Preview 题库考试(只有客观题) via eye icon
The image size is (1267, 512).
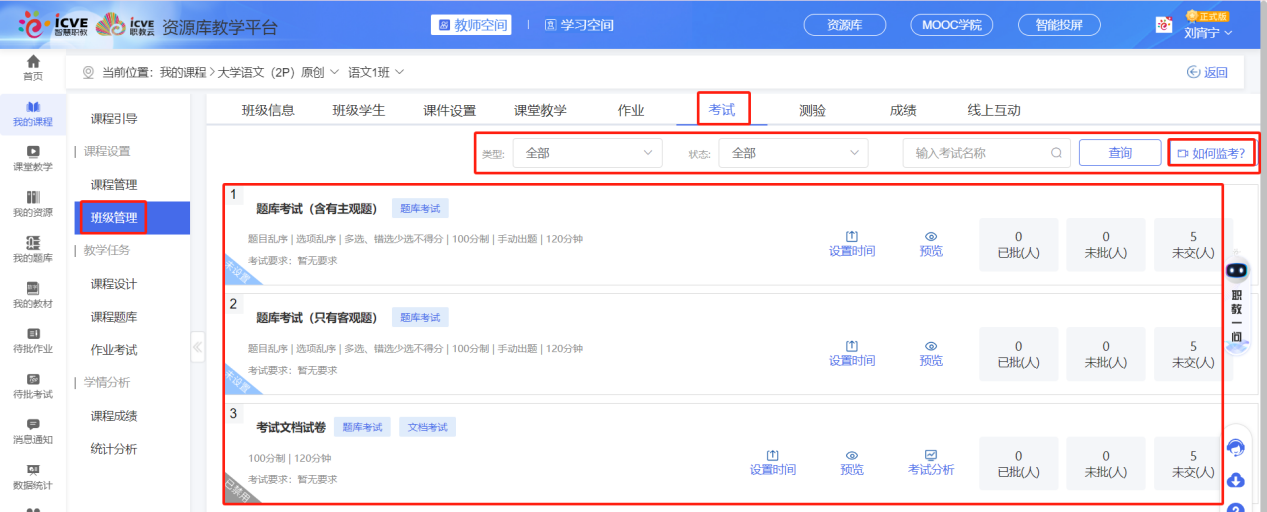(931, 346)
